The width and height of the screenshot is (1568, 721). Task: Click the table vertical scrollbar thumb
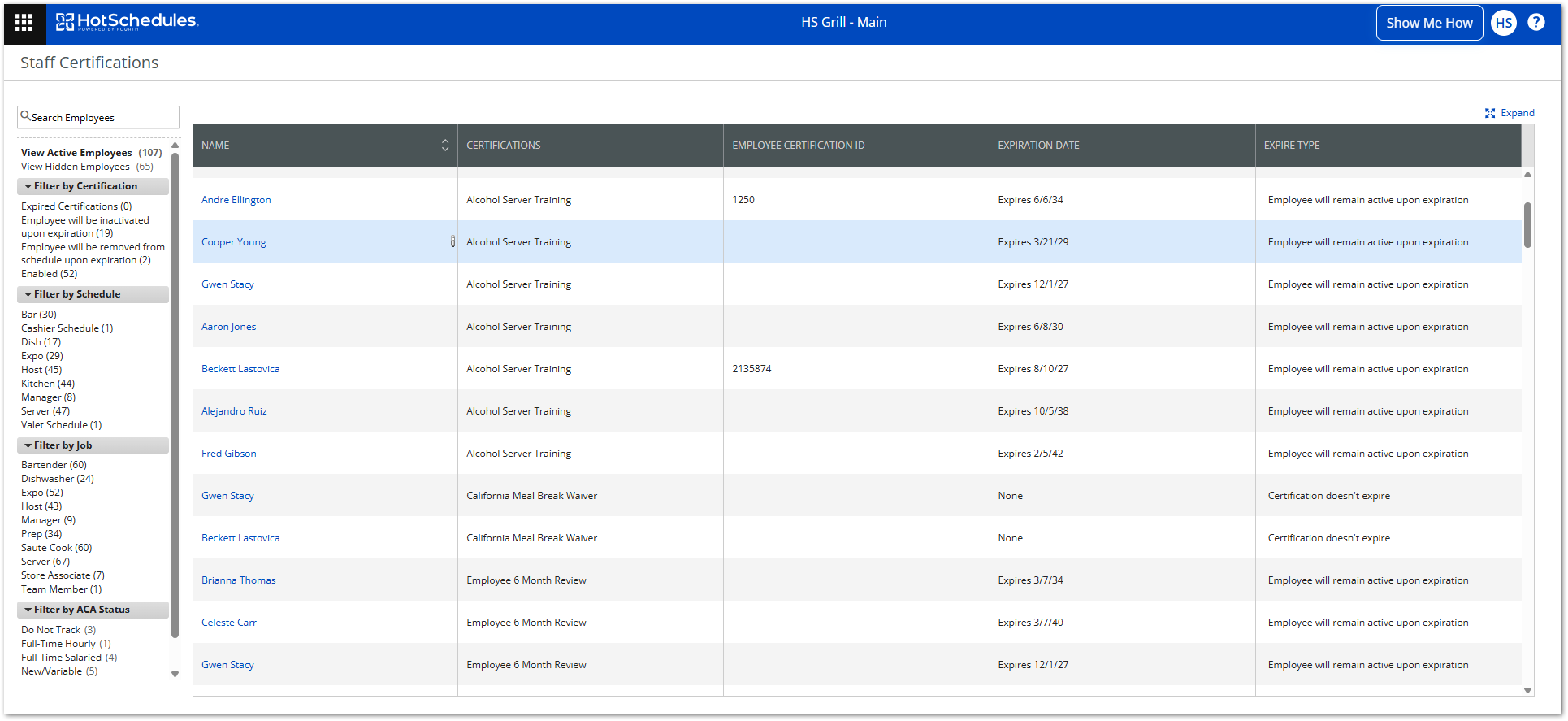click(x=1527, y=225)
